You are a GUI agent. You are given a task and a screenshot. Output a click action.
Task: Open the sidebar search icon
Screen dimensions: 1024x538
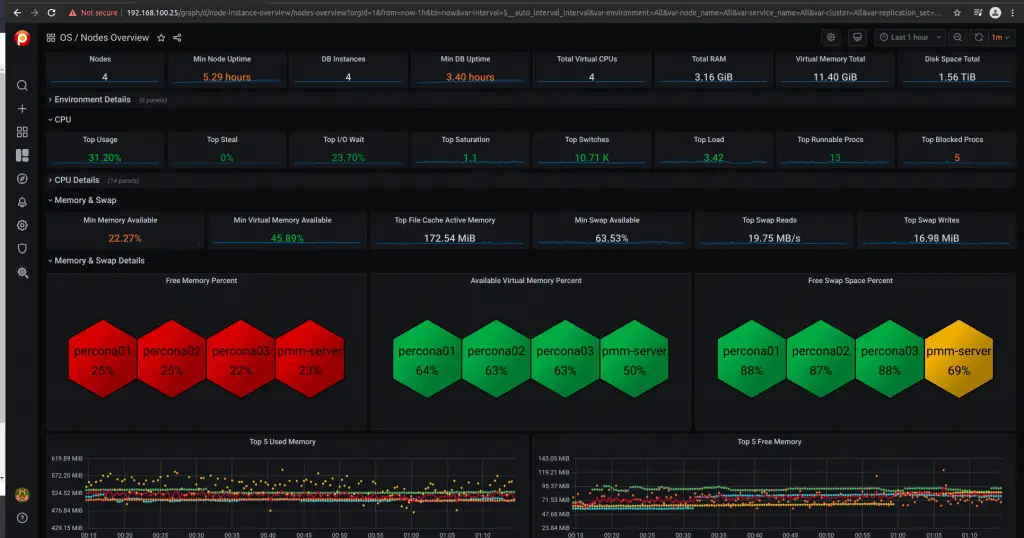coord(22,86)
